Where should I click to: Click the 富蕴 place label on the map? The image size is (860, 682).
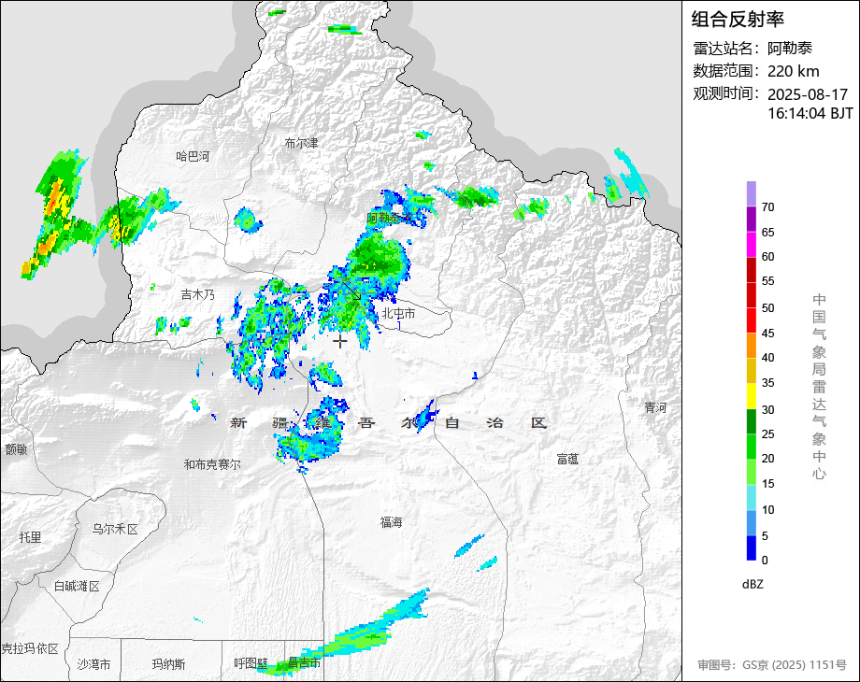point(568,459)
